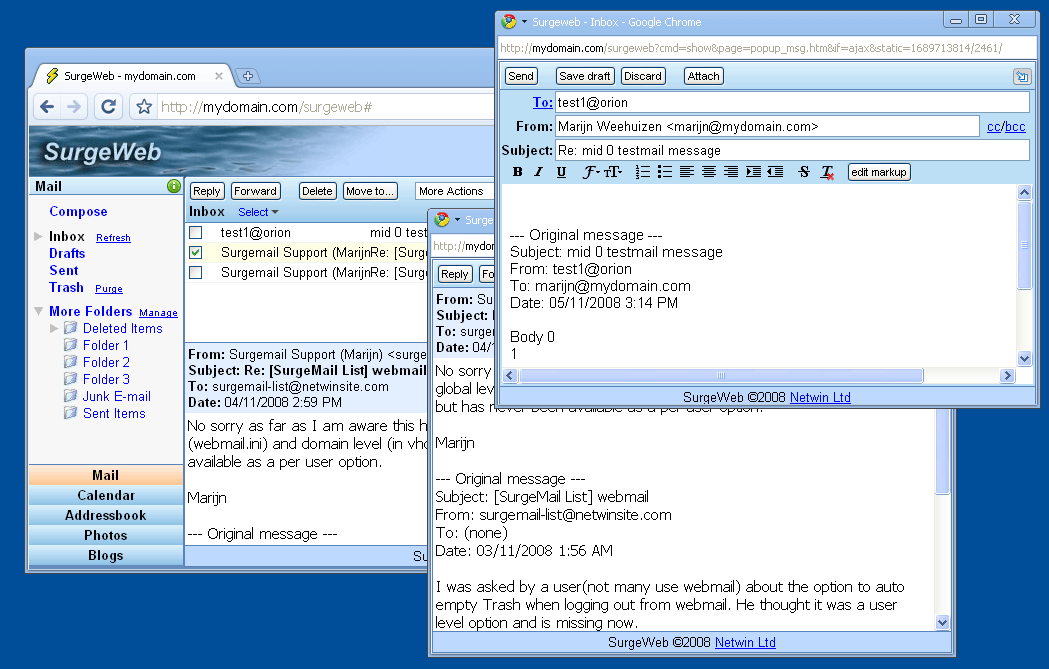1049x669 pixels.
Task: Uncheck the selected Surgemail Support message
Action: 196,252
